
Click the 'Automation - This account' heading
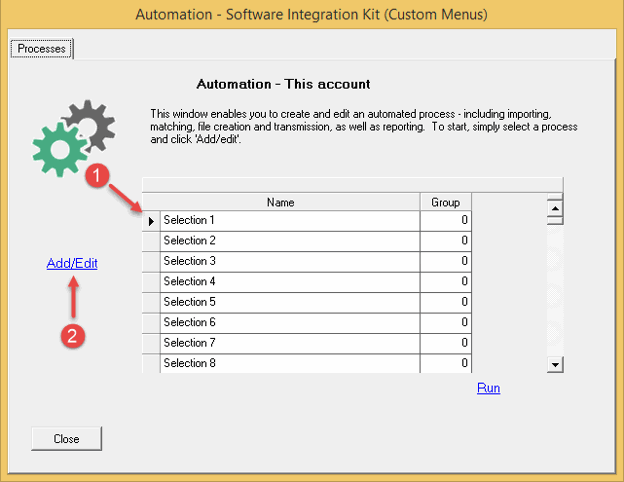tap(283, 84)
